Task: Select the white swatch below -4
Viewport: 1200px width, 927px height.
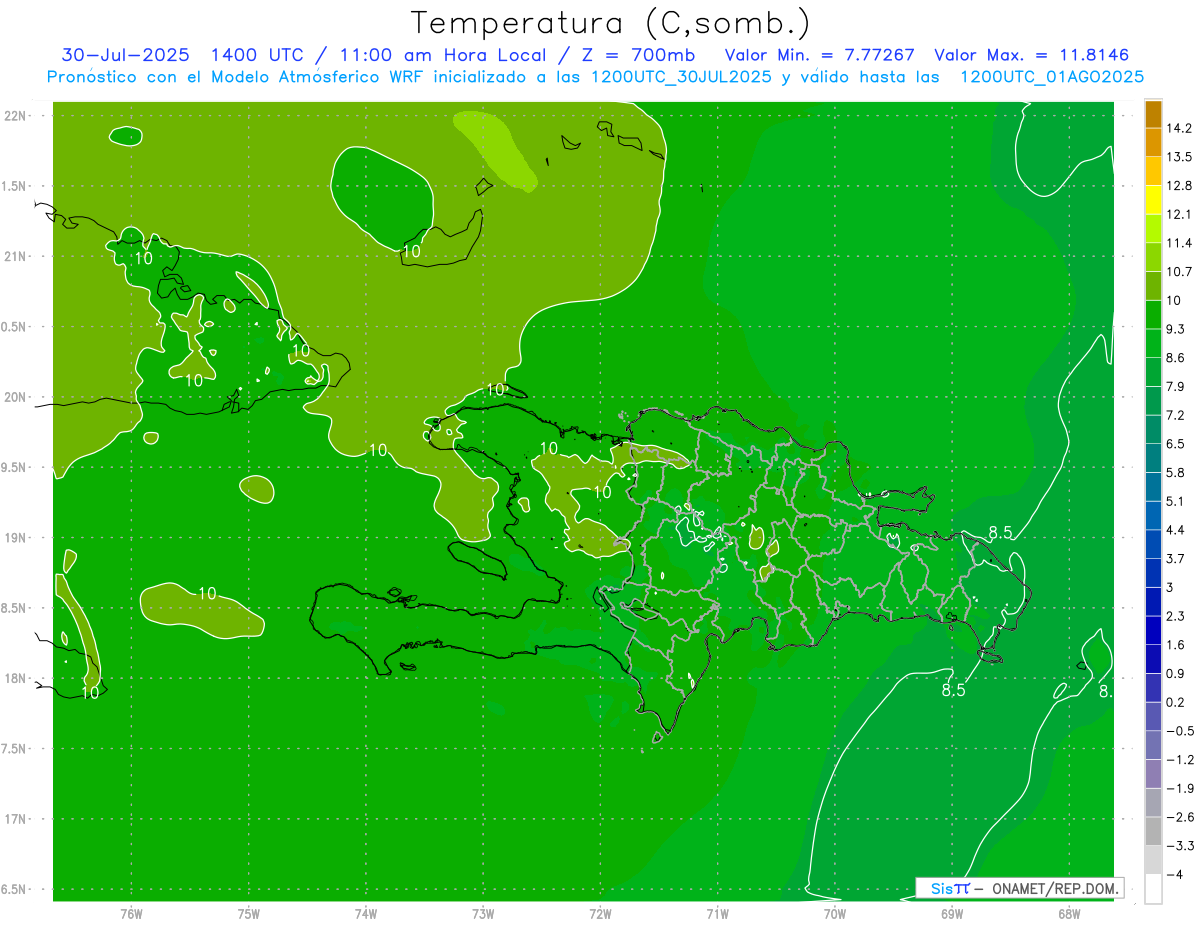Action: click(x=1153, y=889)
